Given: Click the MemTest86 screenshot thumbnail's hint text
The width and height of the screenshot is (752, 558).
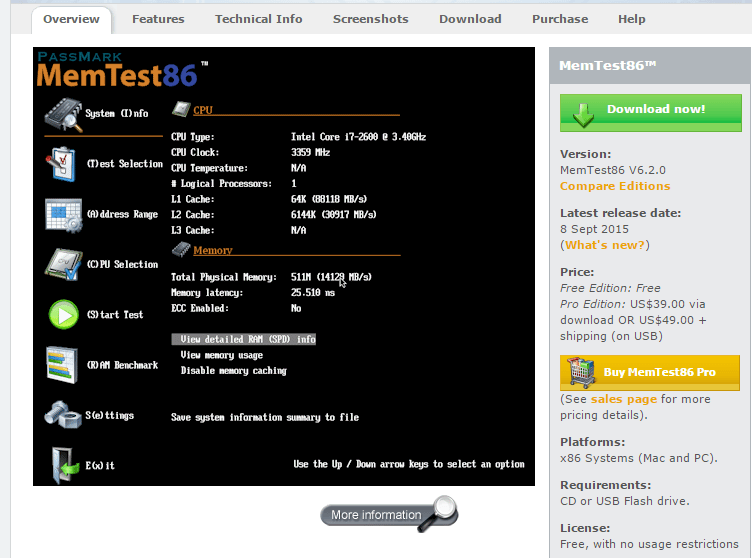Looking at the screenshot, I should [x=409, y=464].
